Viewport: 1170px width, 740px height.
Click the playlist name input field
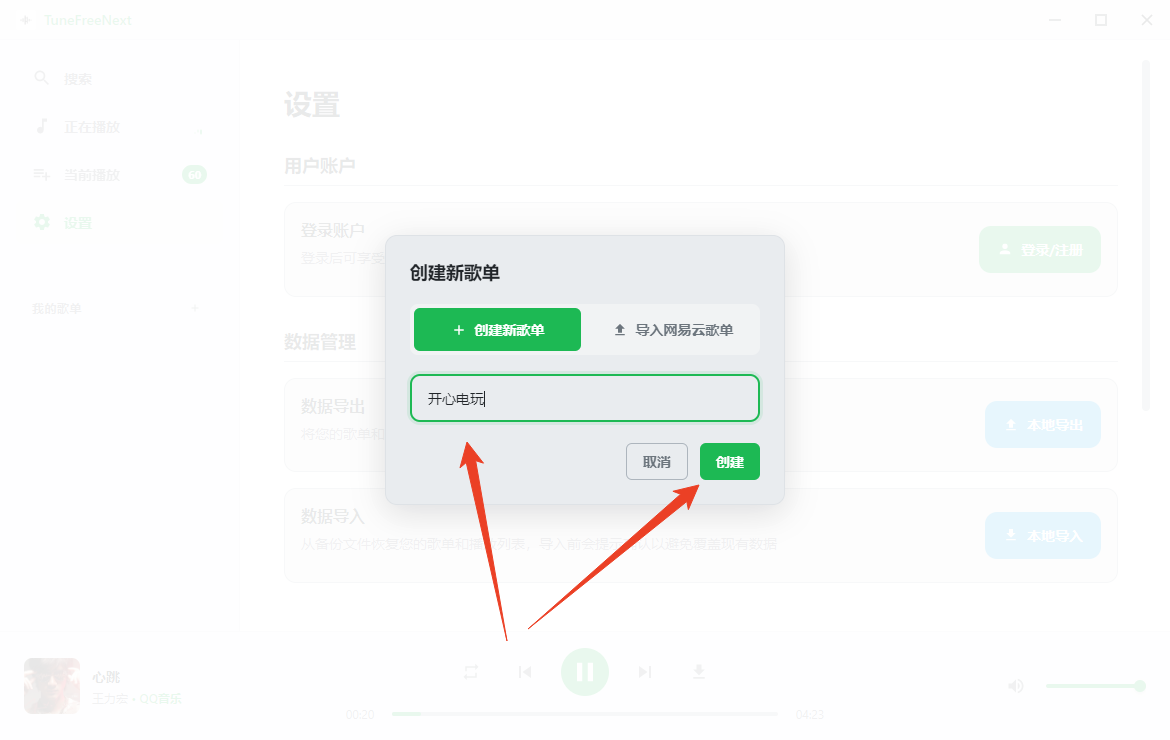584,398
